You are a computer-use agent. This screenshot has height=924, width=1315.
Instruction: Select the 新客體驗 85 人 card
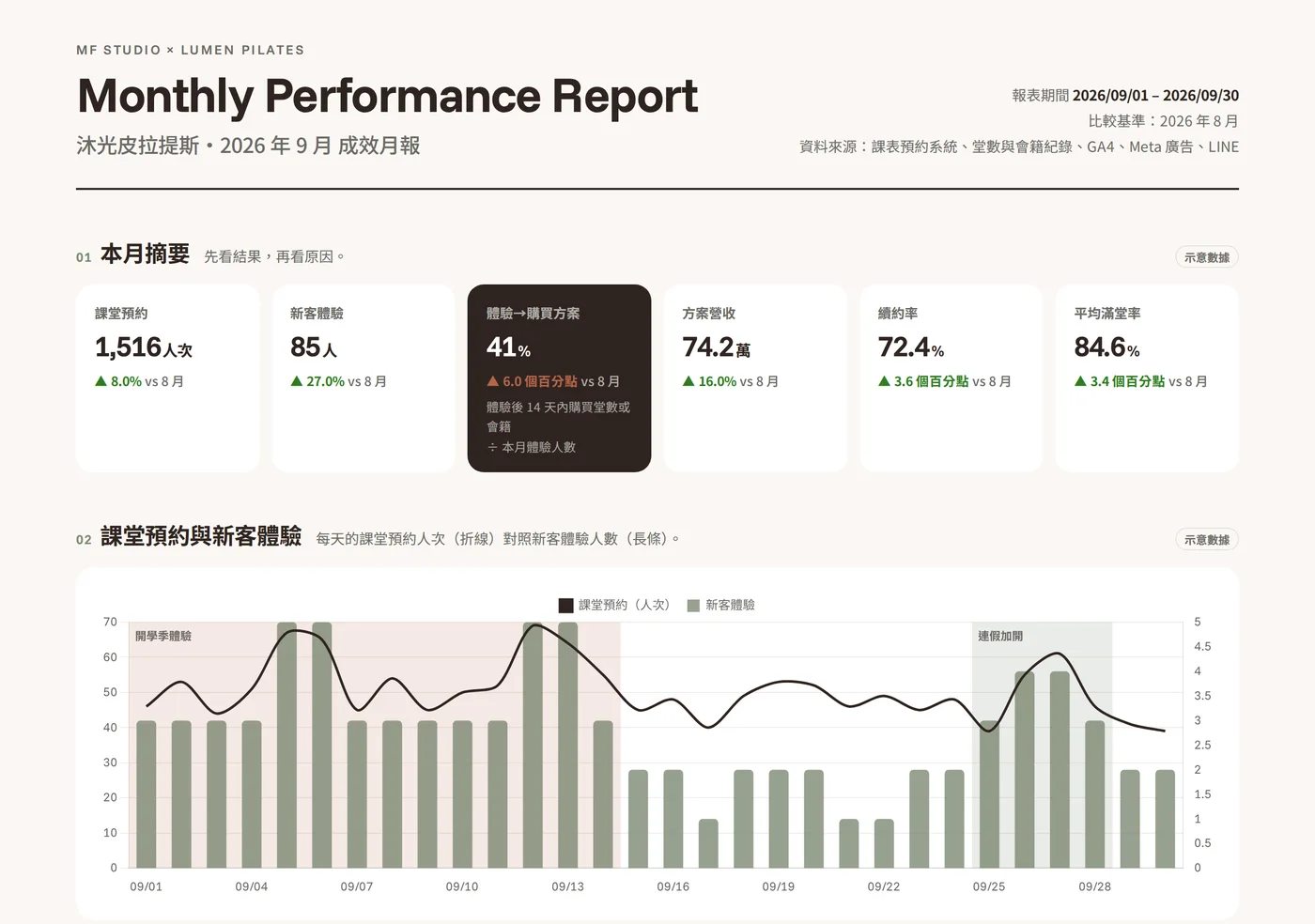tap(364, 378)
